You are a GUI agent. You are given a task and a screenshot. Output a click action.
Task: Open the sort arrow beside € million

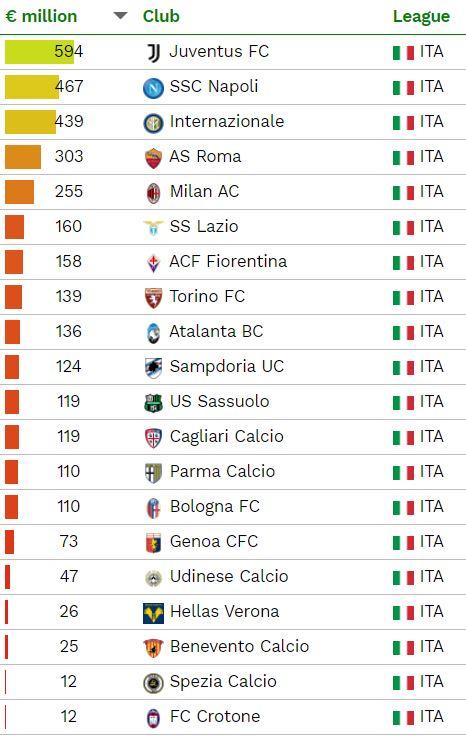[121, 16]
